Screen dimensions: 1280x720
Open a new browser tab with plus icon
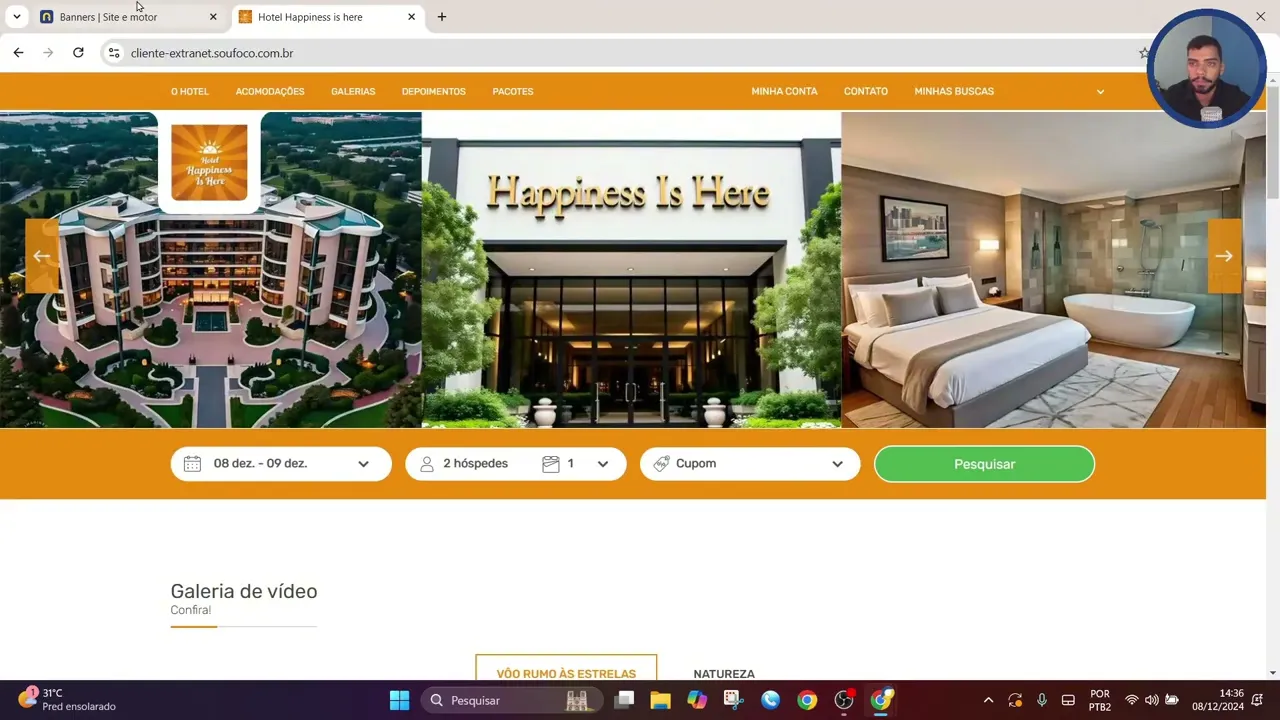[442, 17]
